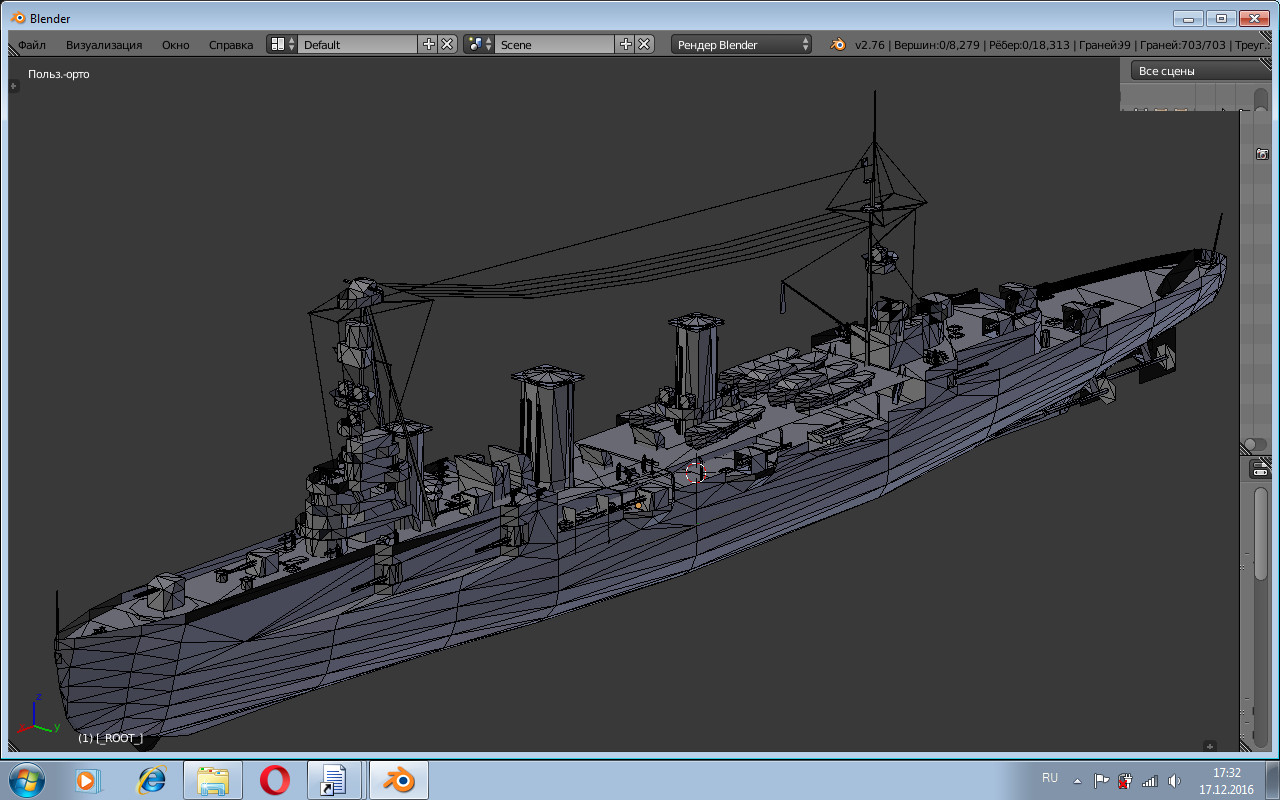This screenshot has height=800, width=1280.
Task: Click the RU language indicator
Action: tap(1049, 778)
